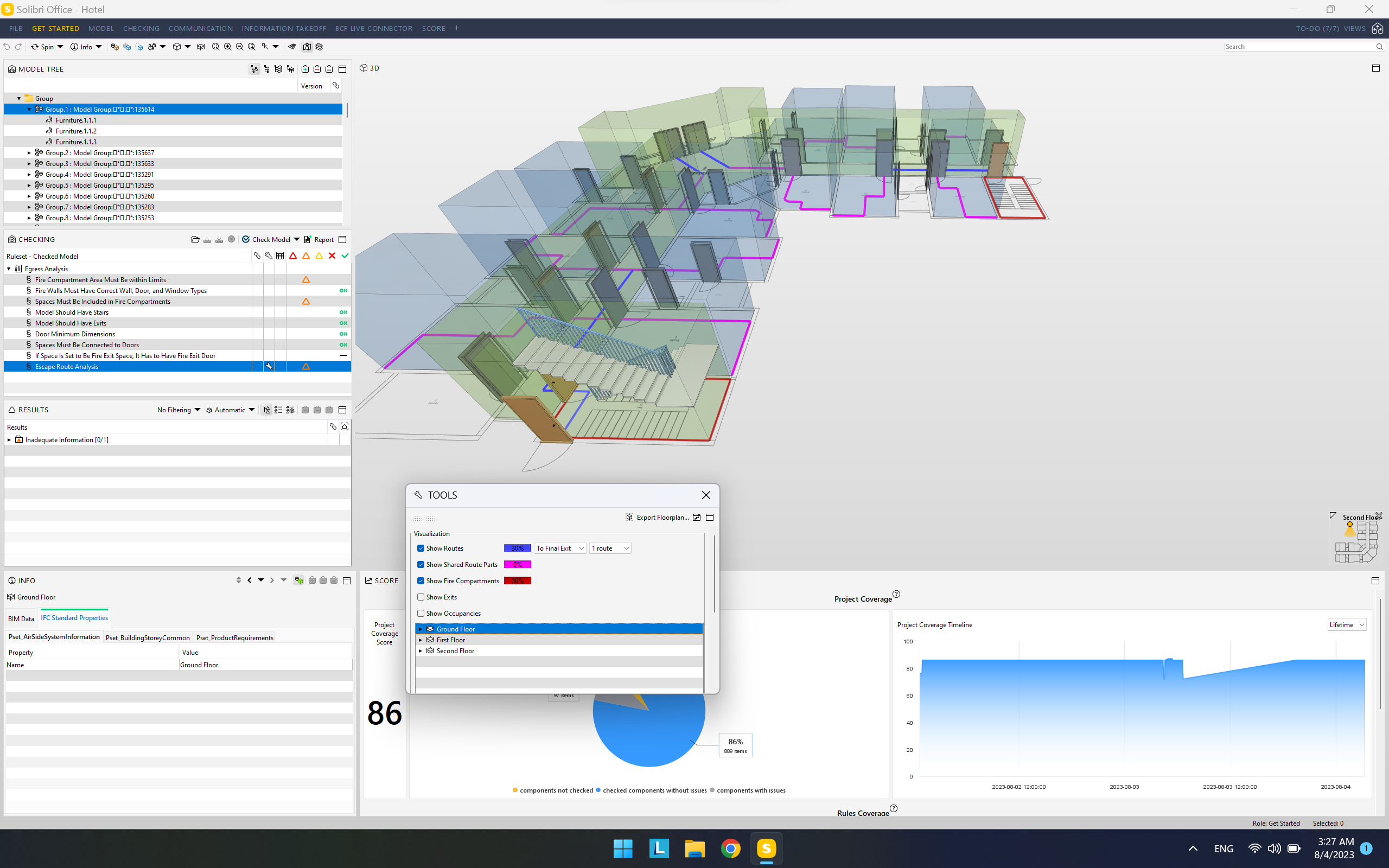Image resolution: width=1389 pixels, height=868 pixels.
Task: Click the Info back navigation arrow
Action: pos(250,580)
